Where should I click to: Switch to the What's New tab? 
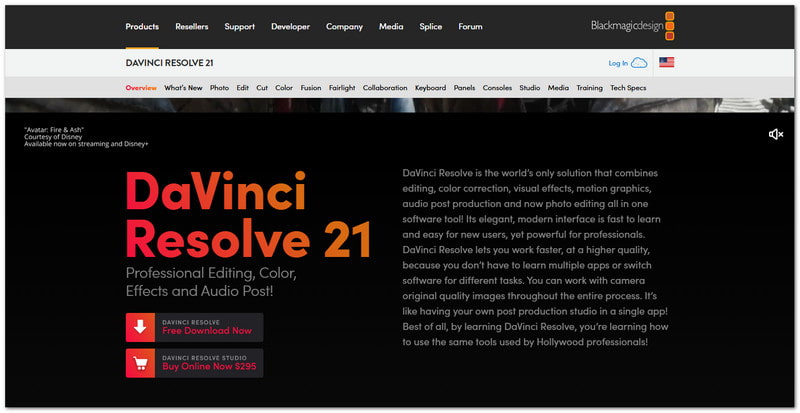click(183, 88)
